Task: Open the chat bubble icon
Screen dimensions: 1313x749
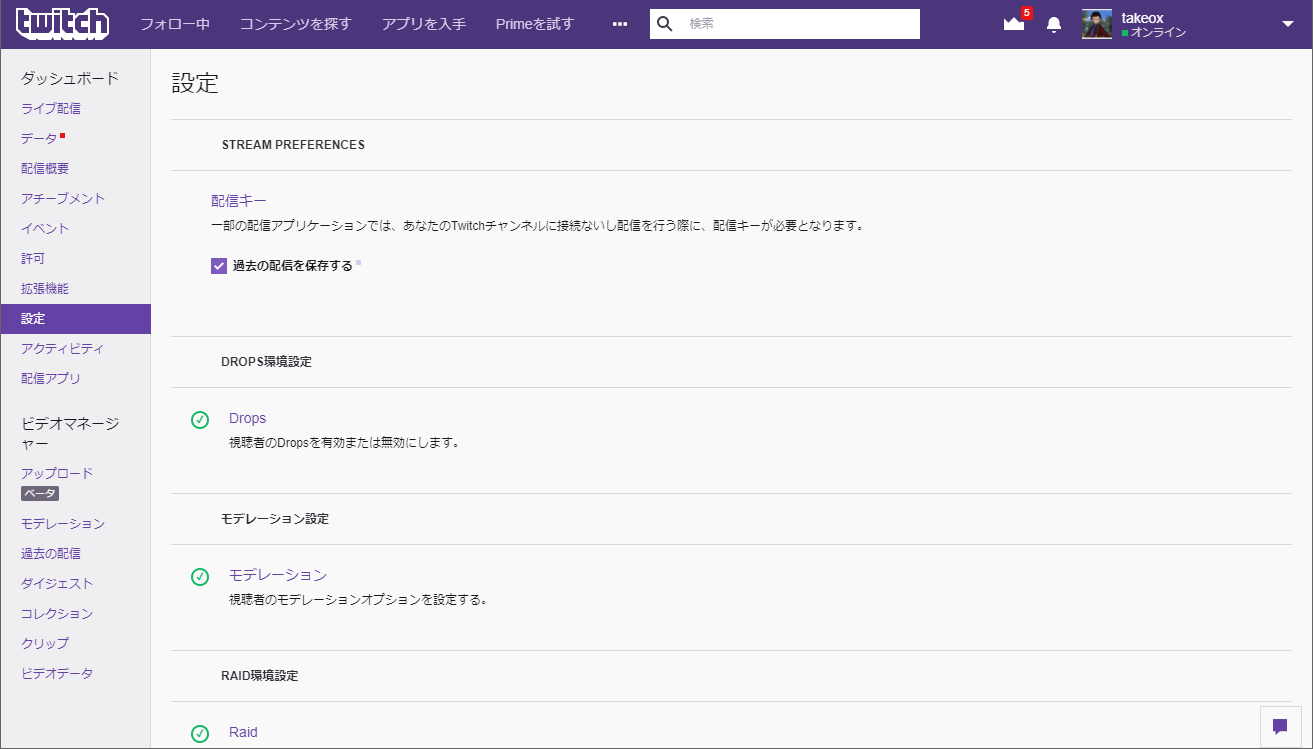Action: pyautogui.click(x=1280, y=727)
